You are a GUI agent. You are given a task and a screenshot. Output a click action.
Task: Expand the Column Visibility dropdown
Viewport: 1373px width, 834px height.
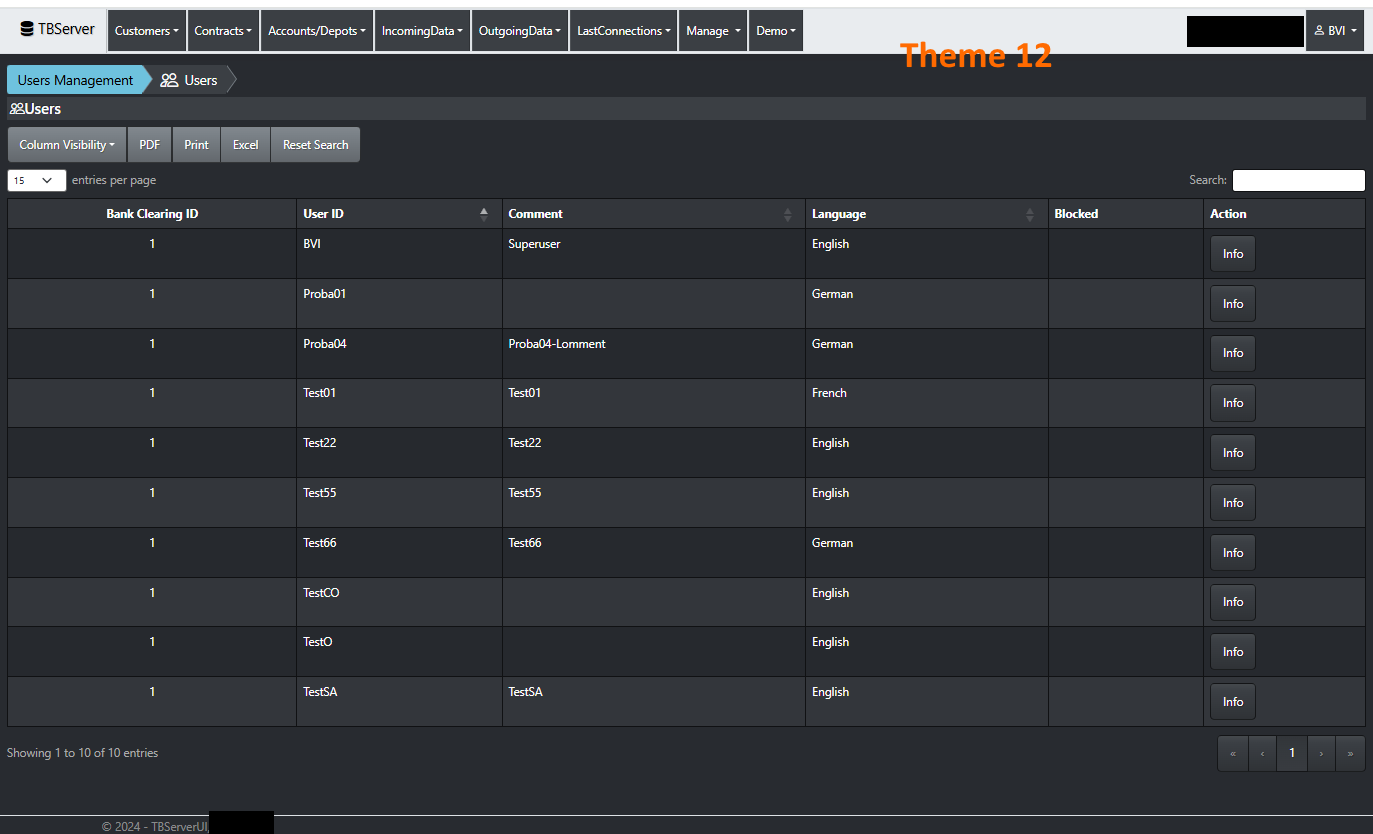coord(66,145)
